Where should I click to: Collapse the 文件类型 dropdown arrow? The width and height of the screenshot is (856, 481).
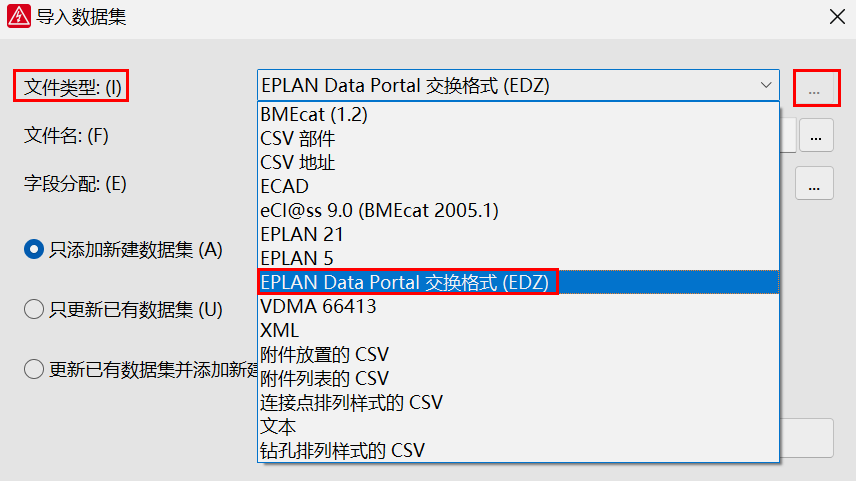coord(765,86)
